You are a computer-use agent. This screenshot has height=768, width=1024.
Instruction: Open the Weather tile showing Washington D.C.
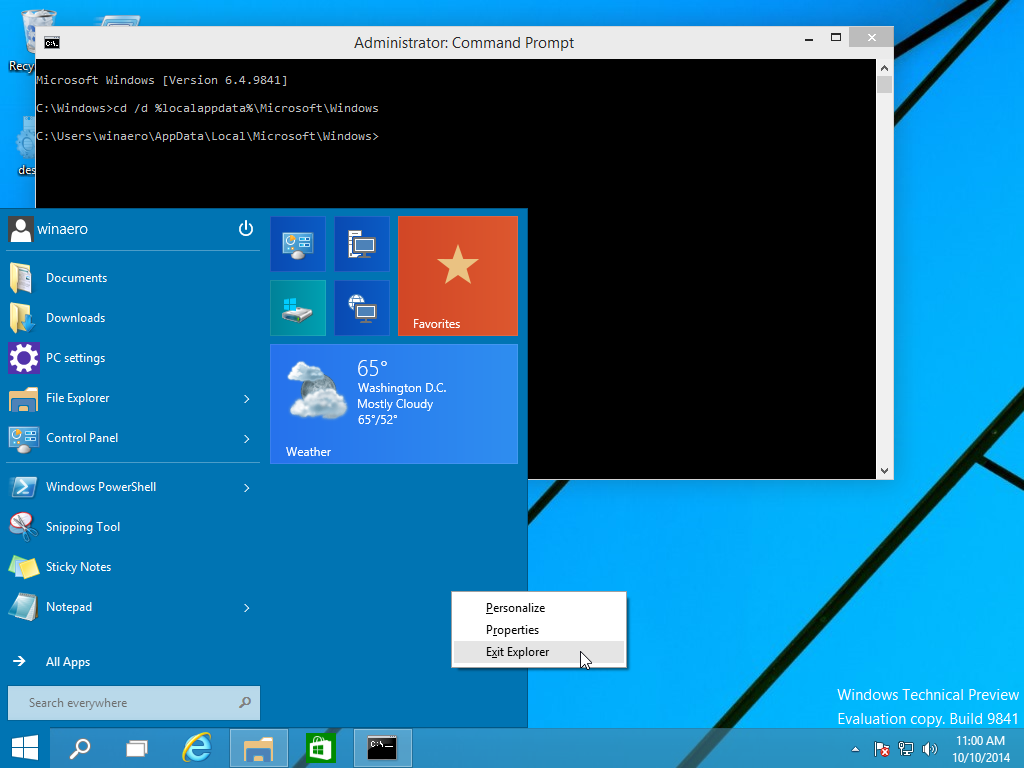[x=394, y=404]
